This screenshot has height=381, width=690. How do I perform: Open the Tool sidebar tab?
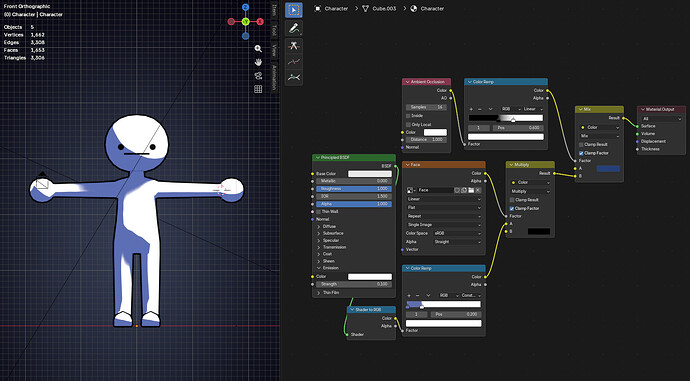pos(274,30)
